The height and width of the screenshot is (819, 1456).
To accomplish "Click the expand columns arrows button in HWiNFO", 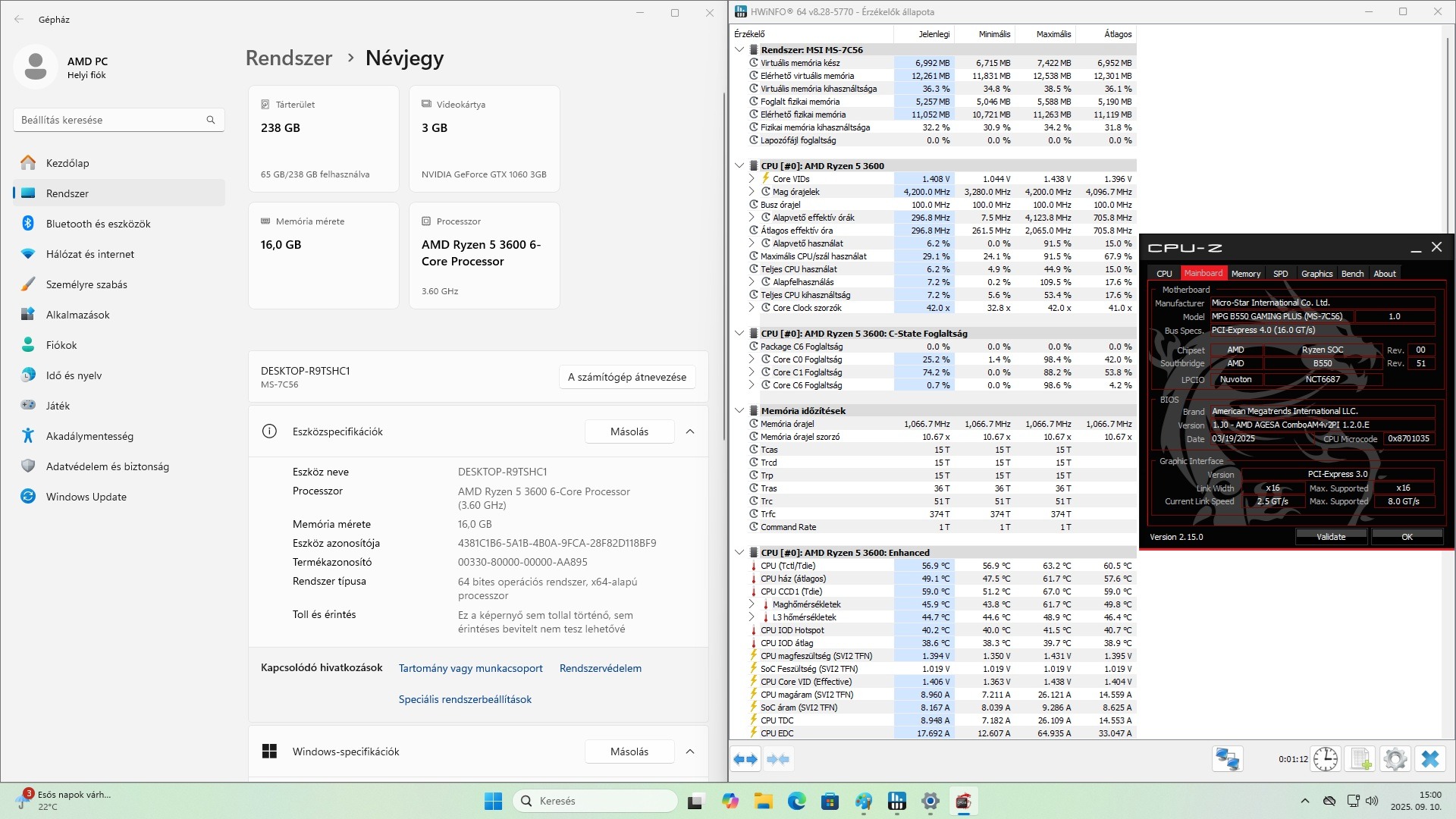I will point(745,759).
